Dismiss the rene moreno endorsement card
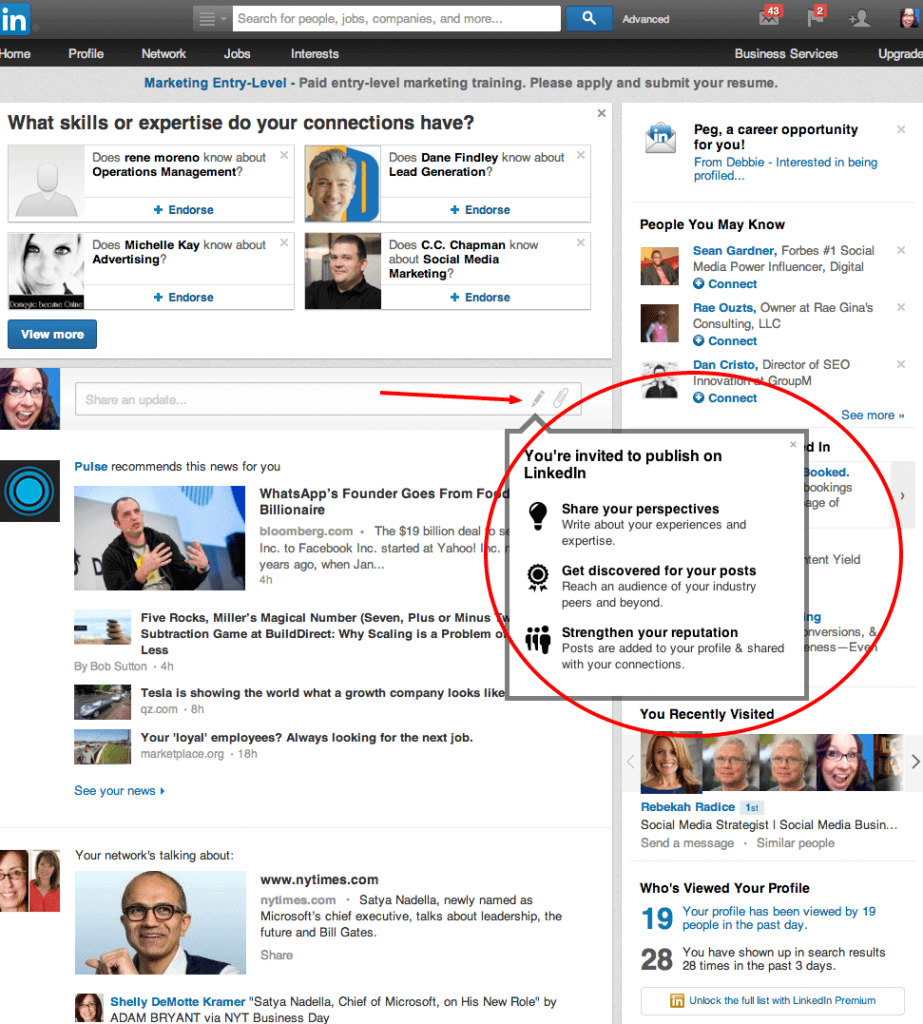This screenshot has height=1024, width=923. 284,155
